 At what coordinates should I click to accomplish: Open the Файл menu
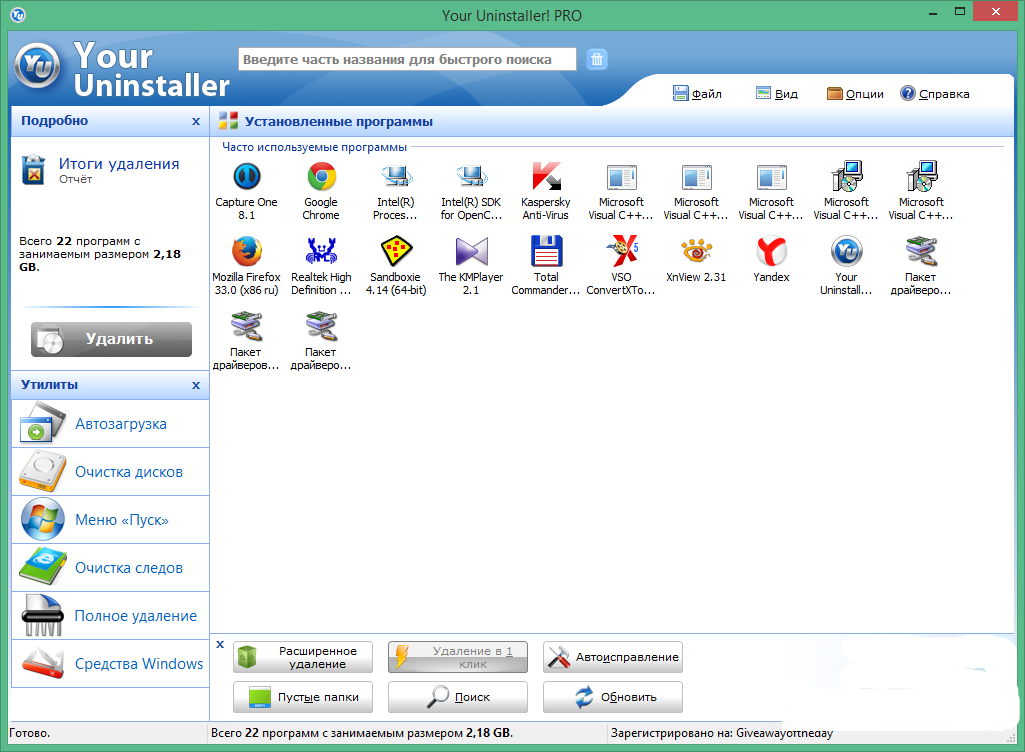point(697,94)
